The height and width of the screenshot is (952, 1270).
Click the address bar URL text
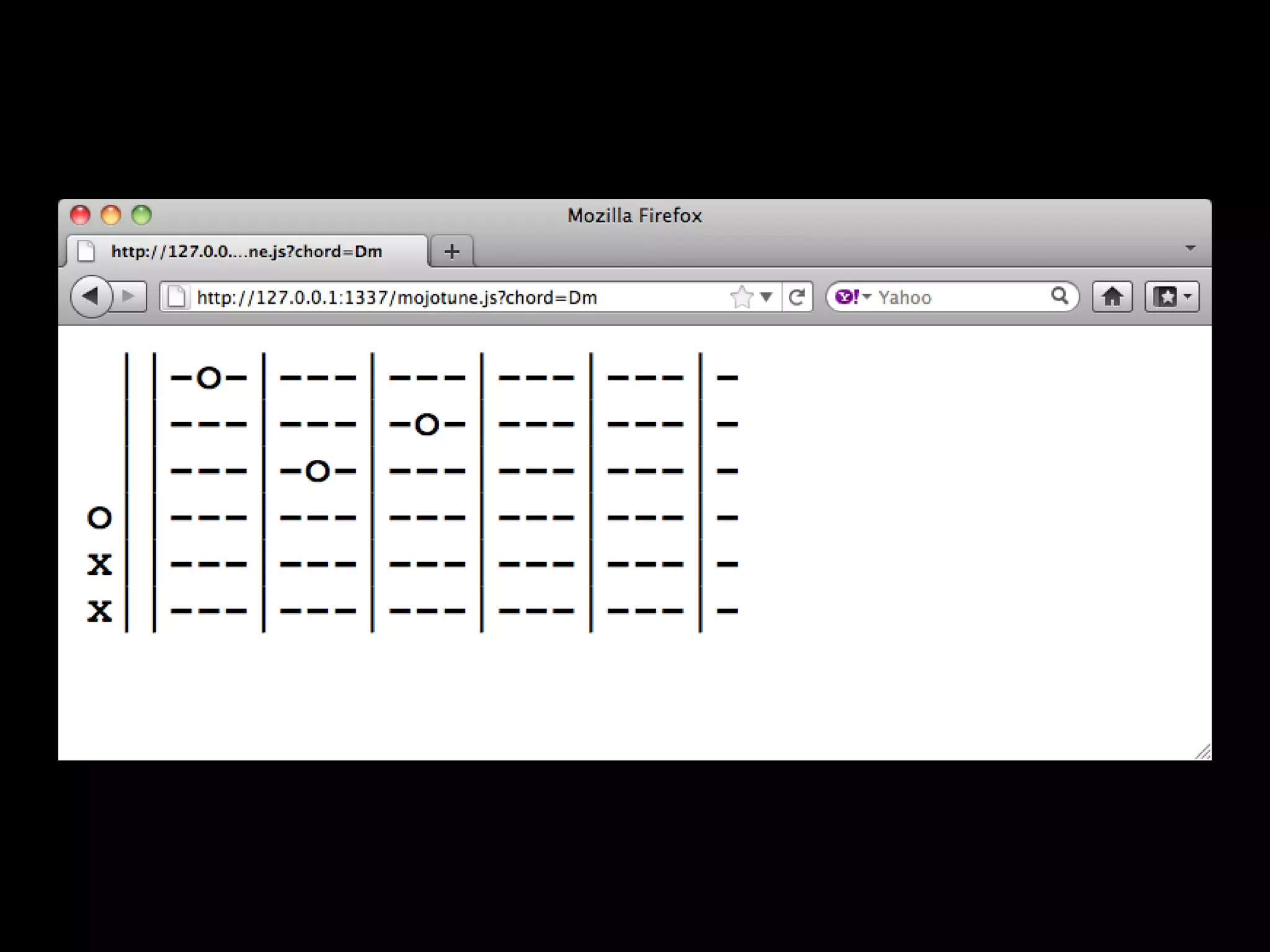click(397, 298)
